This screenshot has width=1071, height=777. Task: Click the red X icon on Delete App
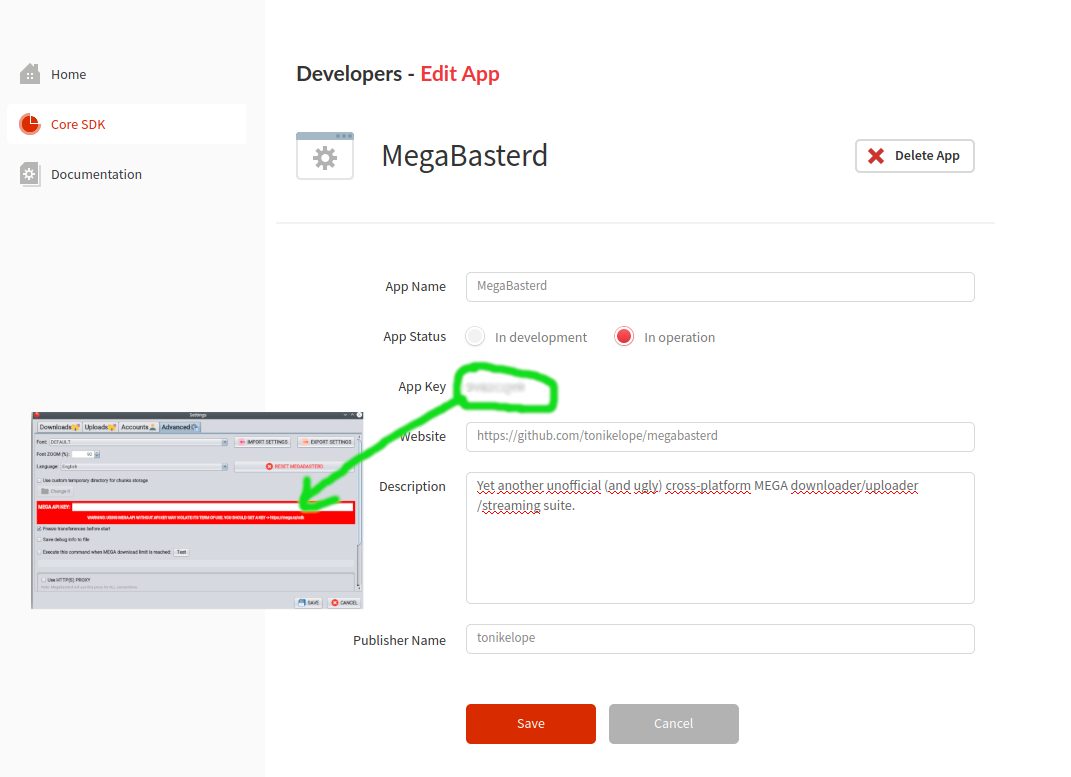point(876,156)
